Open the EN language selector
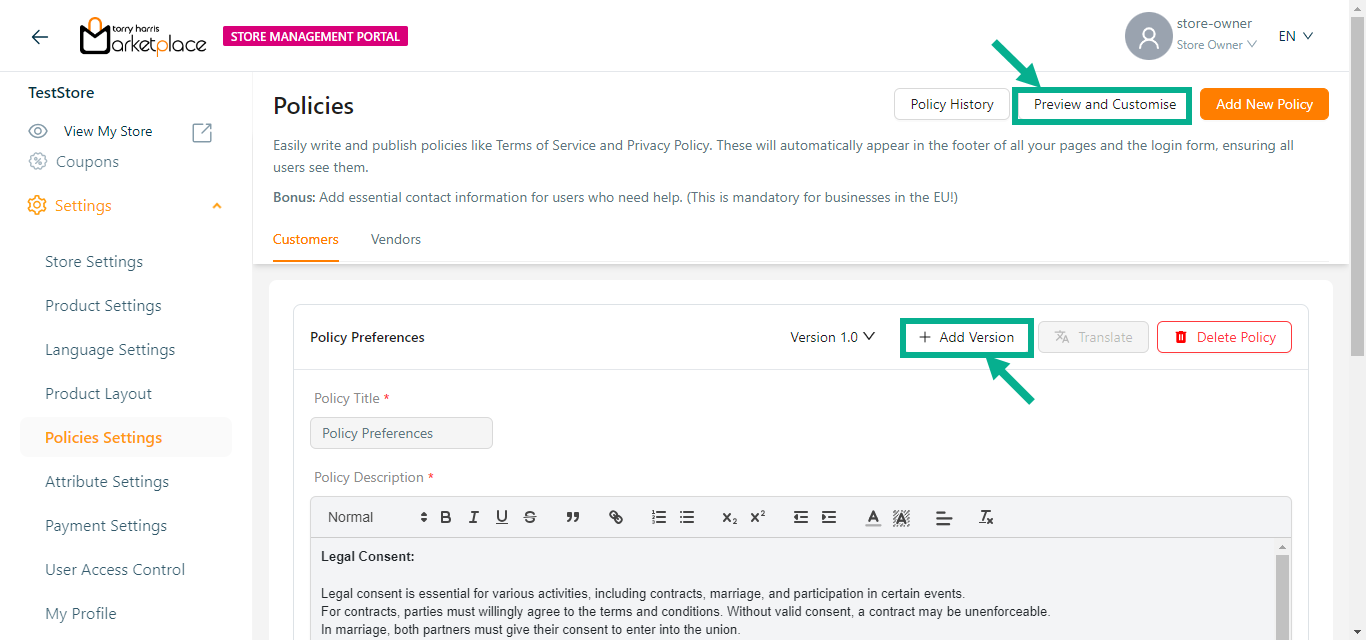This screenshot has width=1366, height=640. (1295, 36)
